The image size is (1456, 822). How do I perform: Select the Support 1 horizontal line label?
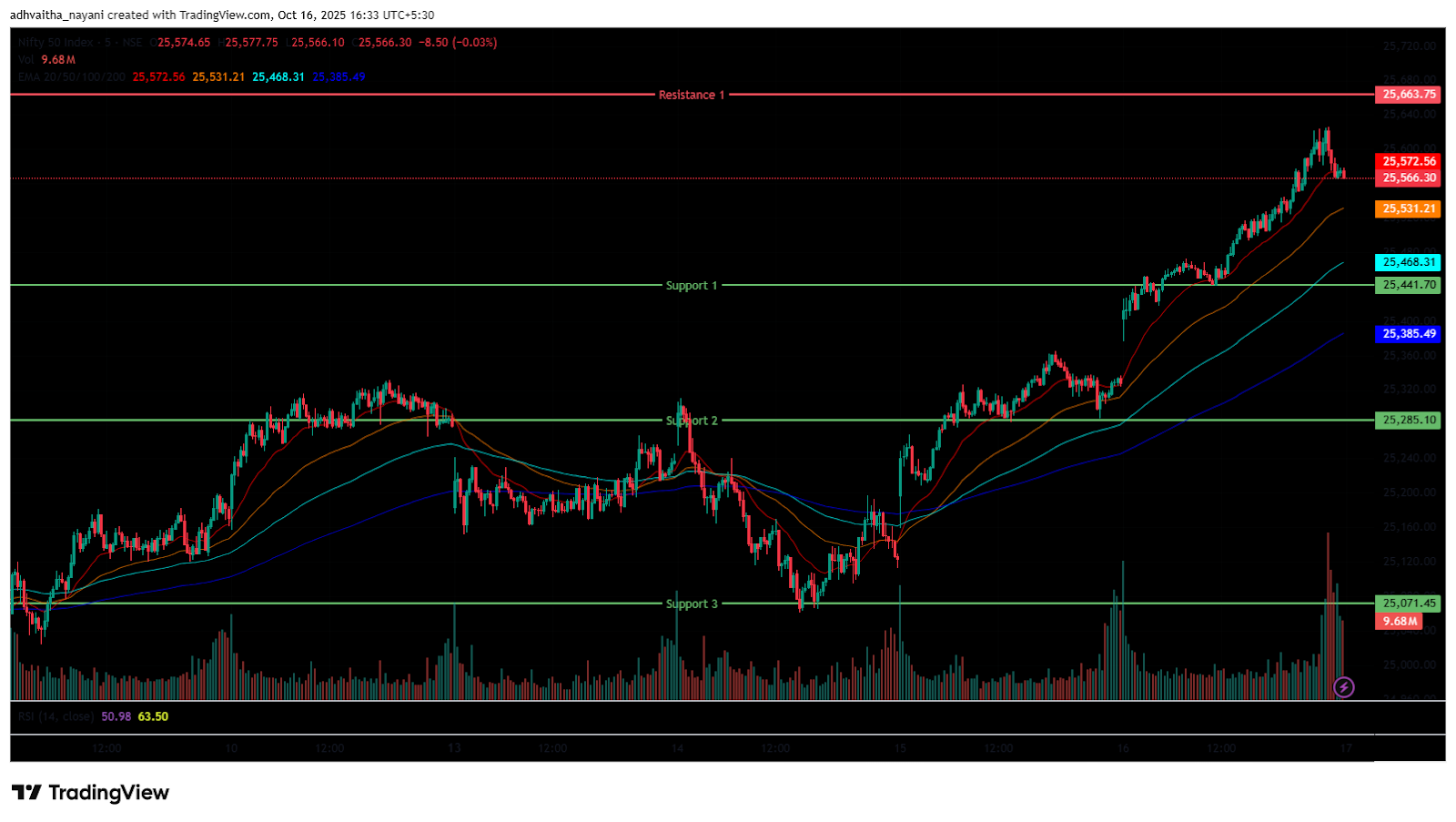692,286
